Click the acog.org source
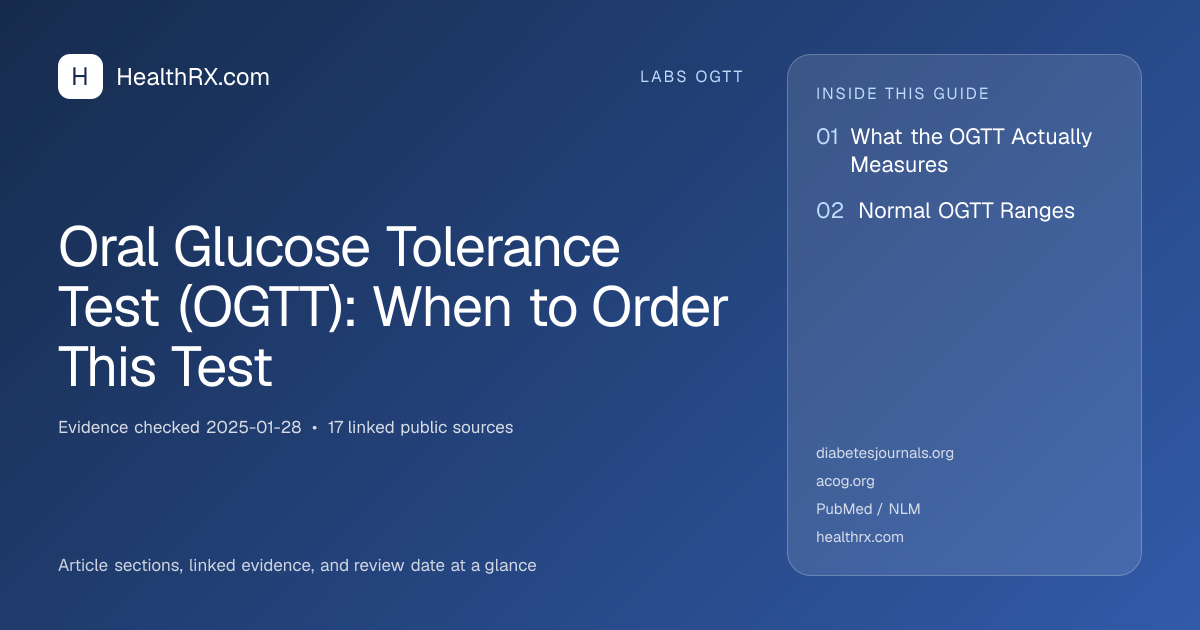Image resolution: width=1200 pixels, height=630 pixels. click(846, 481)
